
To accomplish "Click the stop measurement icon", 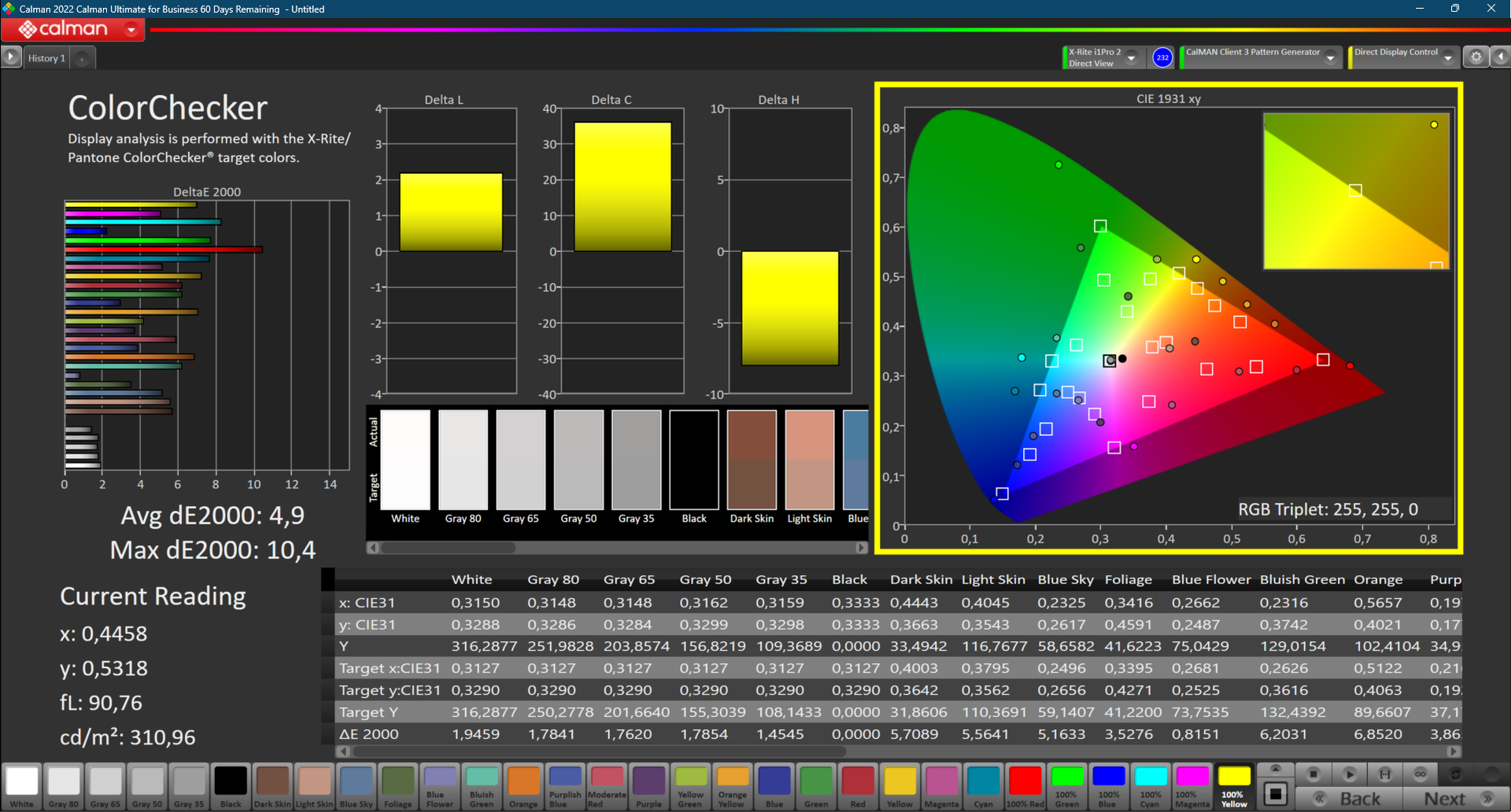I will [1313, 774].
